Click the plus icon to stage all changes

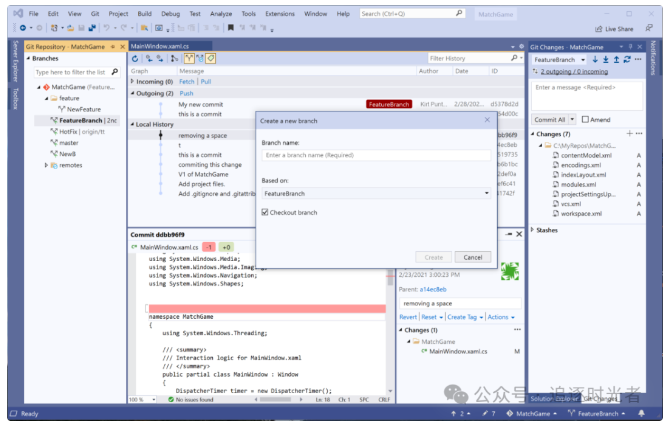point(629,134)
